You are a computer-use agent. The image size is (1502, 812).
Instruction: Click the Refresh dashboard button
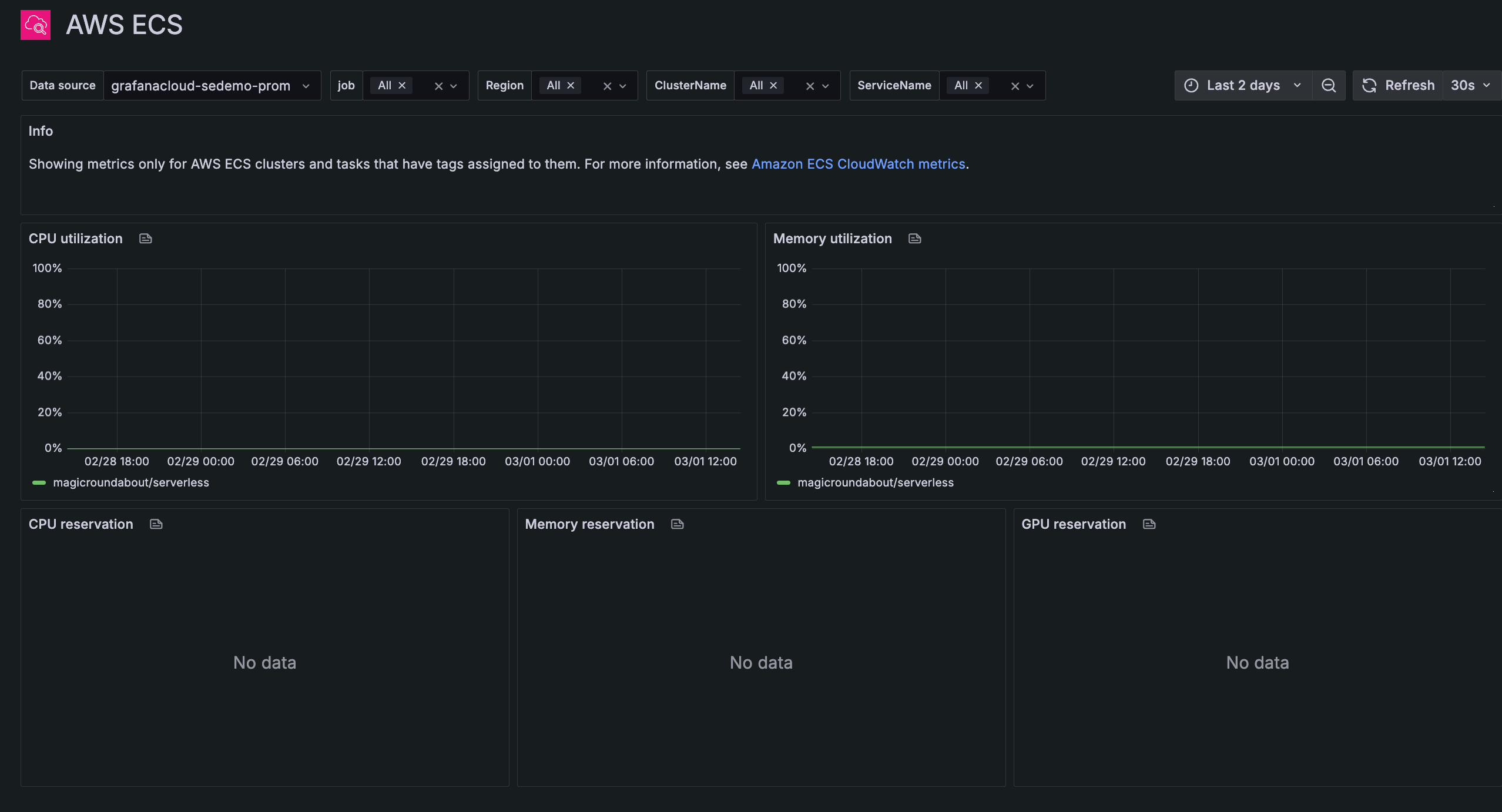point(1398,86)
